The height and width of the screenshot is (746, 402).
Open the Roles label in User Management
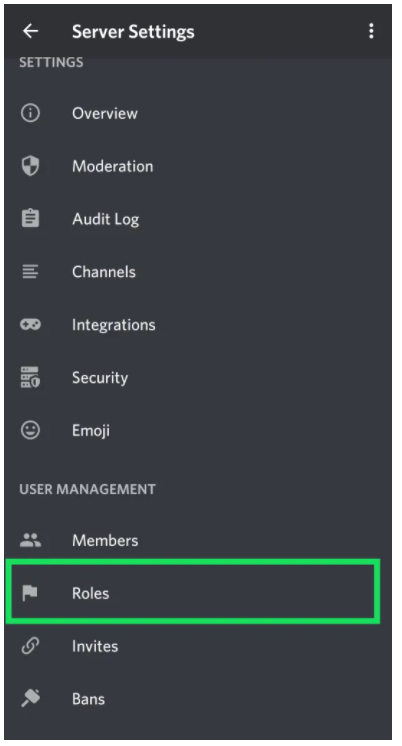pyautogui.click(x=90, y=593)
